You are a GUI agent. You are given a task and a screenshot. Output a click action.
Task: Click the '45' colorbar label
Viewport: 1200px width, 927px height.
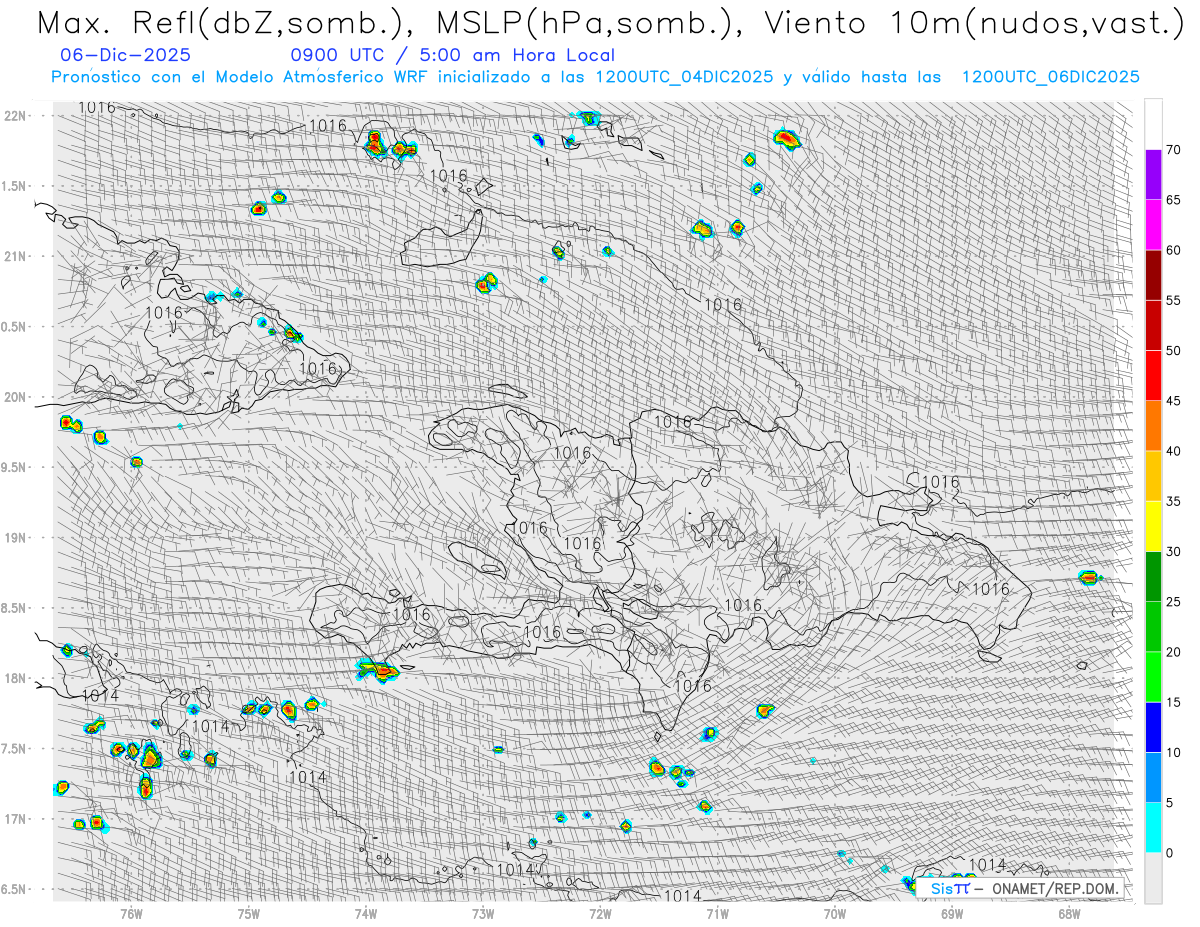click(1173, 401)
